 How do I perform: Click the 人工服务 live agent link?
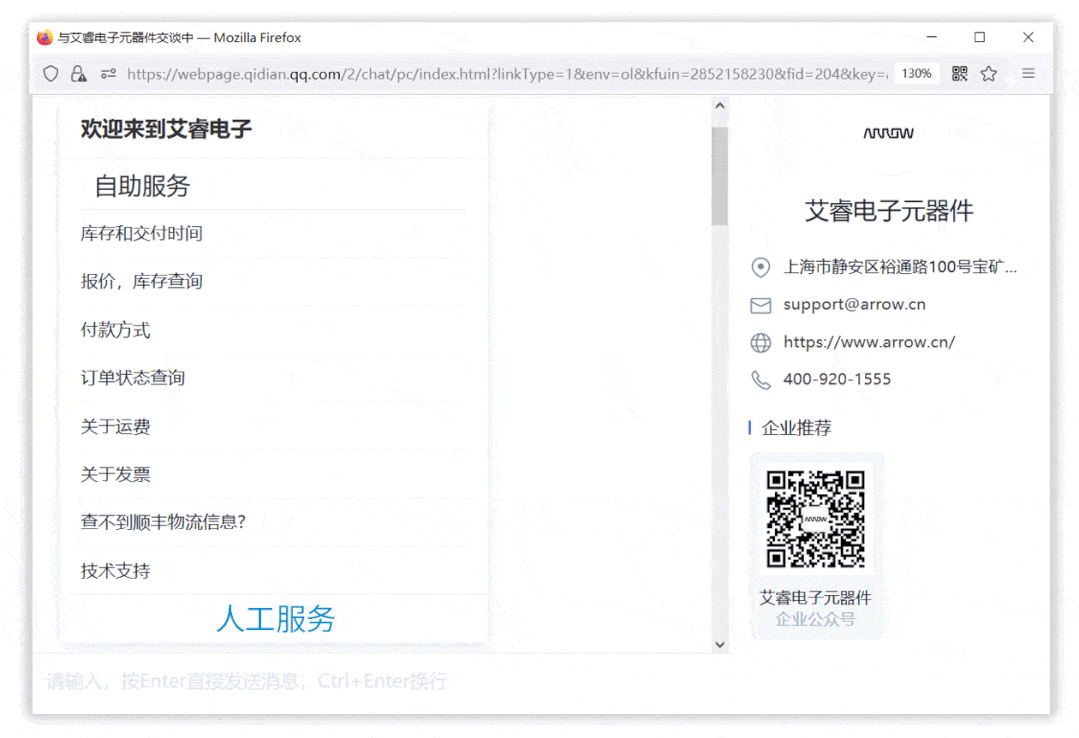tap(275, 618)
